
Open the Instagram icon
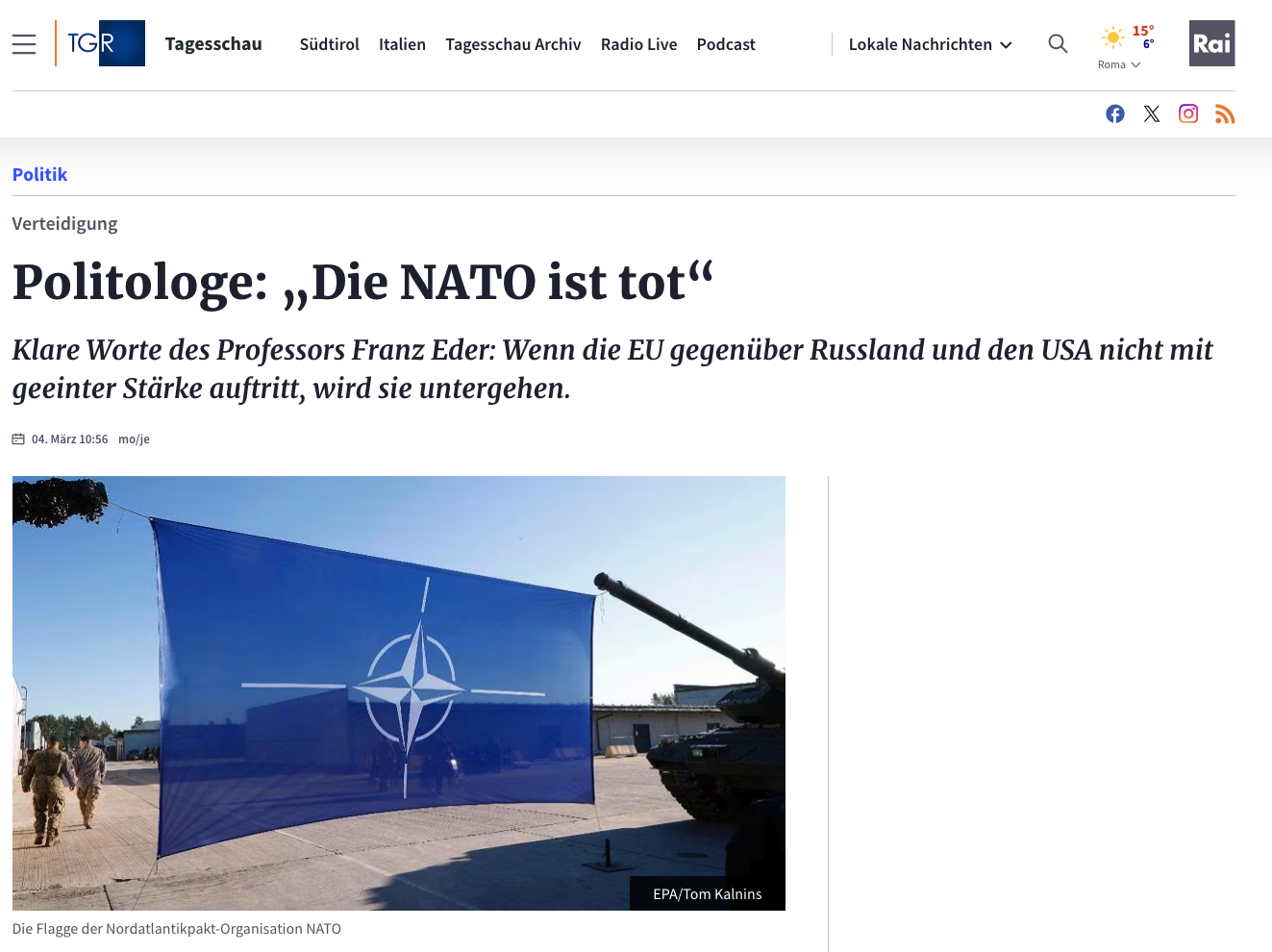pos(1188,113)
